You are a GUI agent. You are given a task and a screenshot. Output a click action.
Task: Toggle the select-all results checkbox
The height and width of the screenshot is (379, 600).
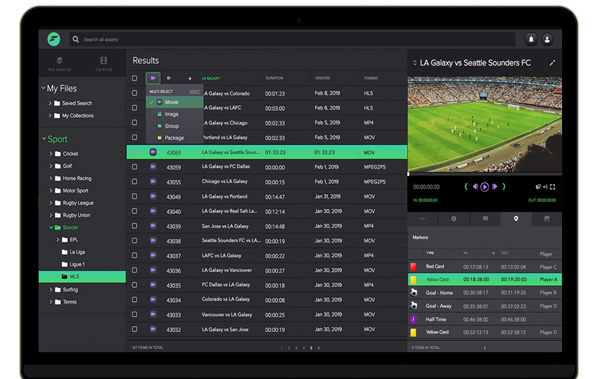click(x=134, y=78)
